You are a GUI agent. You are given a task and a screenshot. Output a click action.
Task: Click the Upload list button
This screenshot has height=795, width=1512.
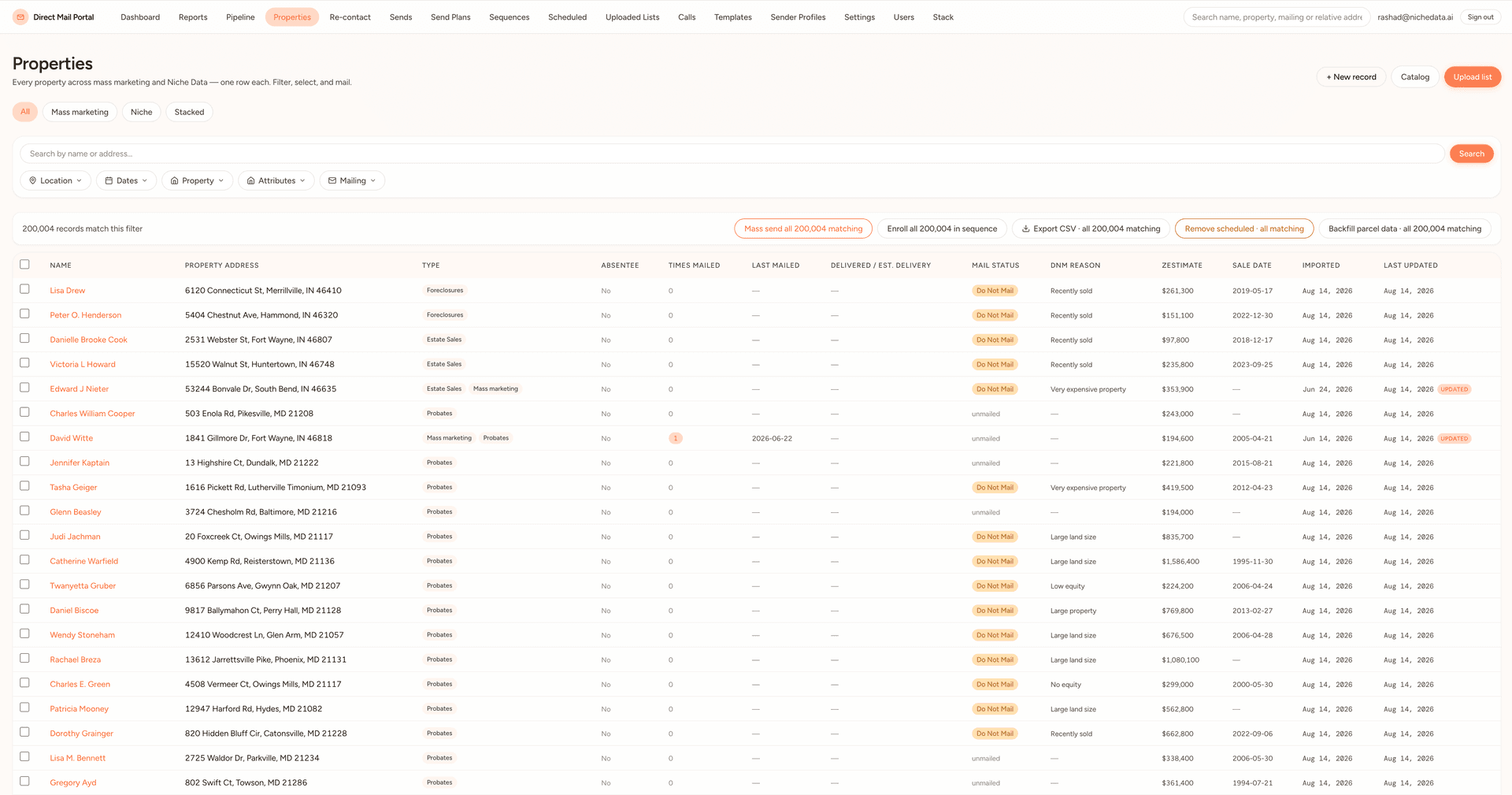coord(1472,76)
